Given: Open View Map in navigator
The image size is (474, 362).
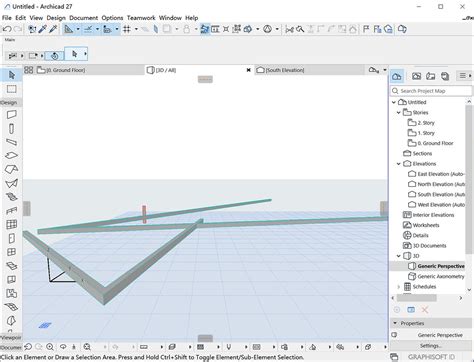Looking at the screenshot, I should tap(416, 76).
